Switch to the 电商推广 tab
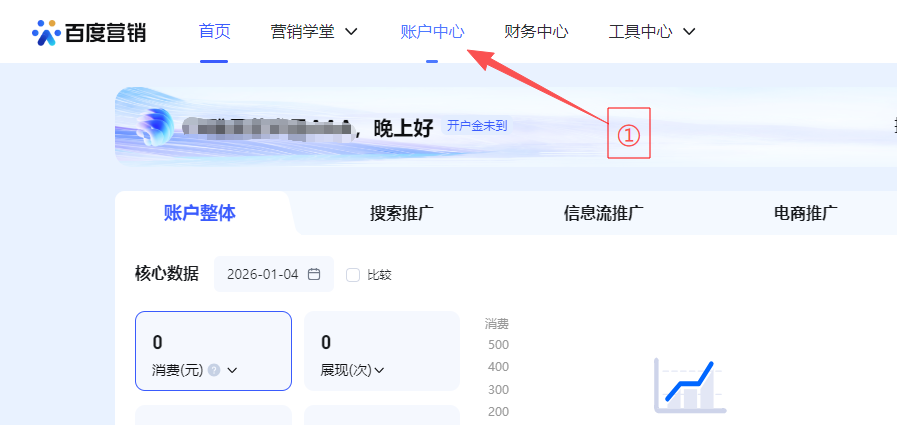Image resolution: width=897 pixels, height=425 pixels. pyautogui.click(x=805, y=212)
